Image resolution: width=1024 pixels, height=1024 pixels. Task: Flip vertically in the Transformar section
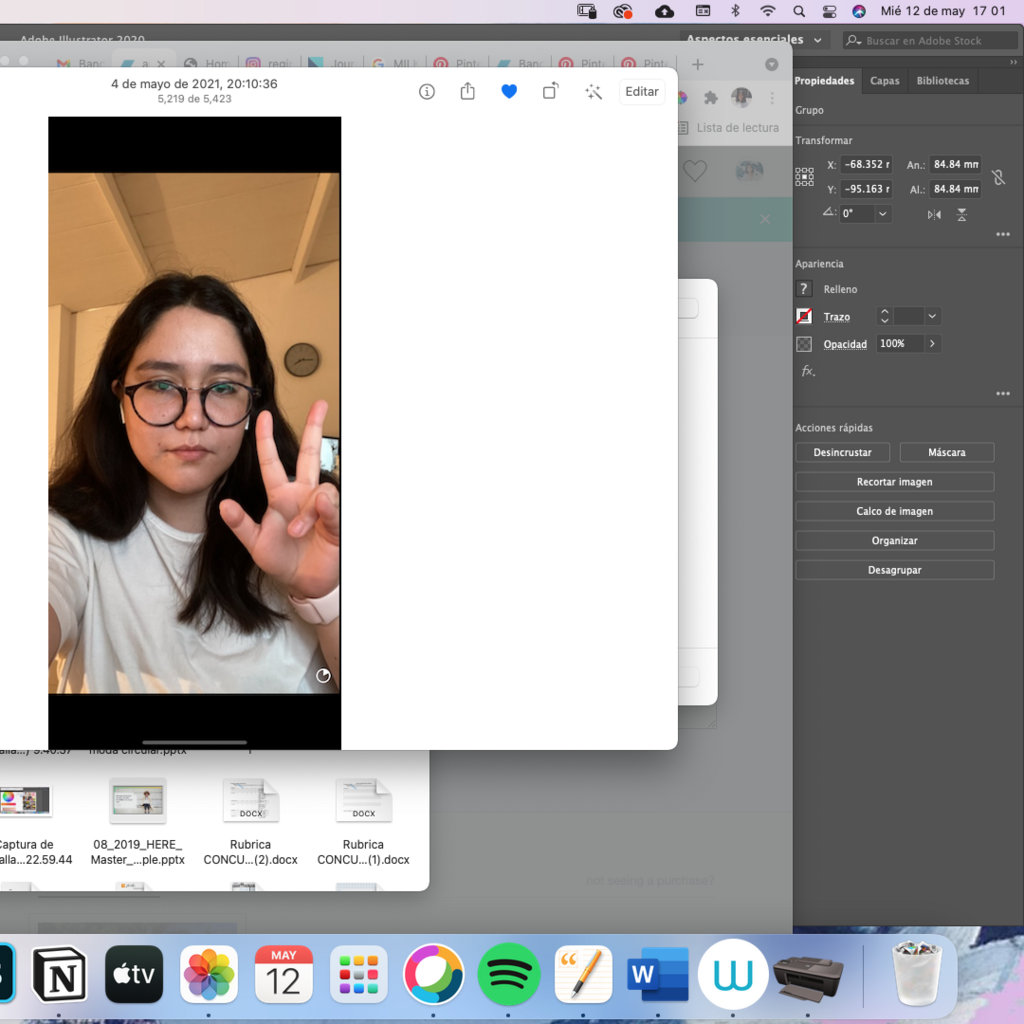[x=961, y=214]
